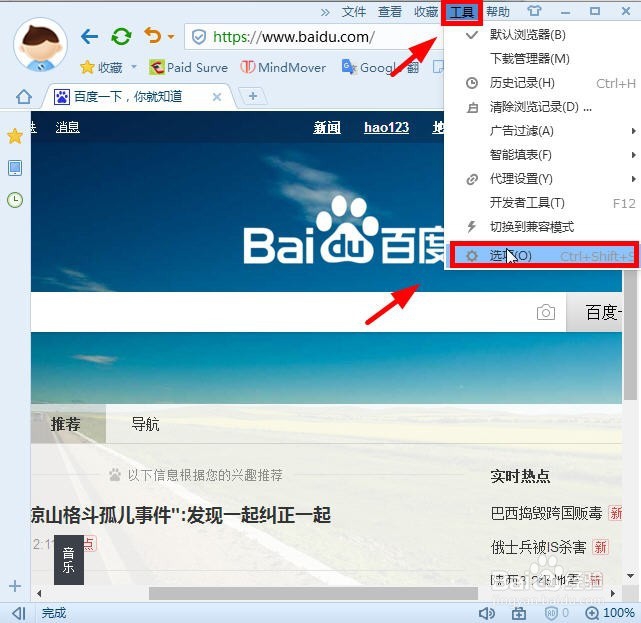Image resolution: width=641 pixels, height=623 pixels.
Task: Click the vertical scrollbar thumb
Action: pyautogui.click(x=630, y=334)
